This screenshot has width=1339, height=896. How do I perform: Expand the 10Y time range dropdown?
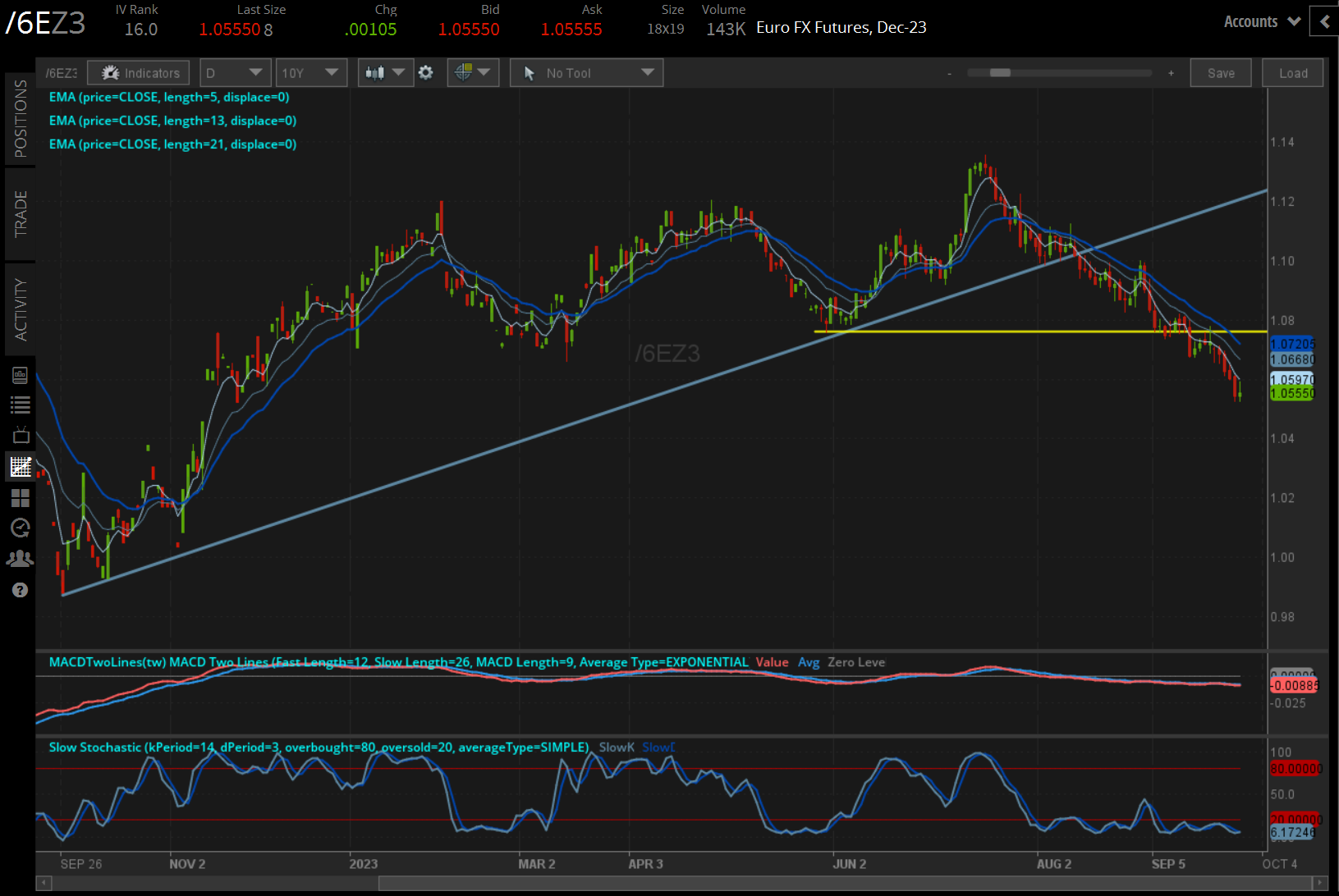point(311,72)
